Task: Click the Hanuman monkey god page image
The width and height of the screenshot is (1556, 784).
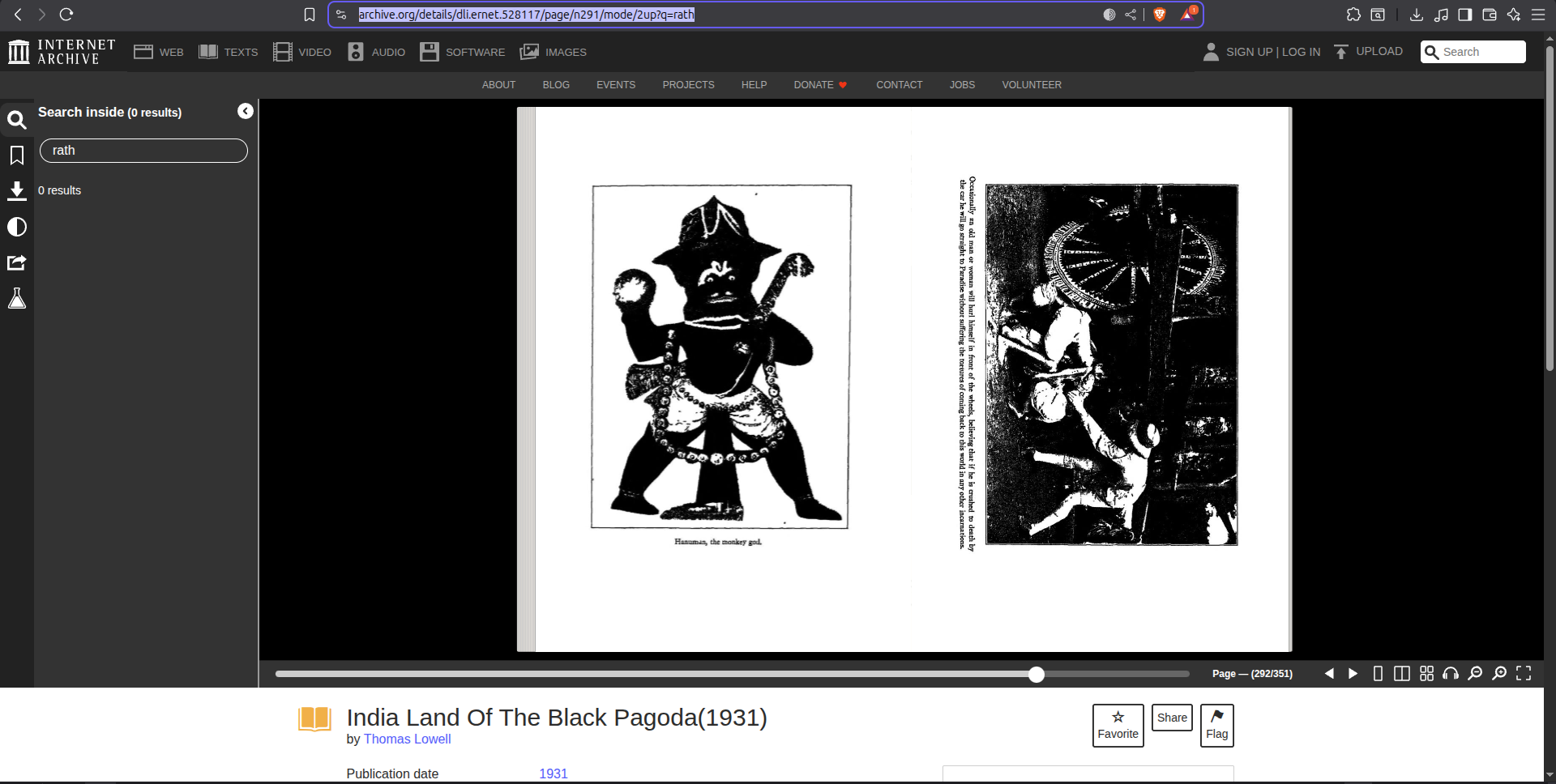Action: tap(721, 356)
